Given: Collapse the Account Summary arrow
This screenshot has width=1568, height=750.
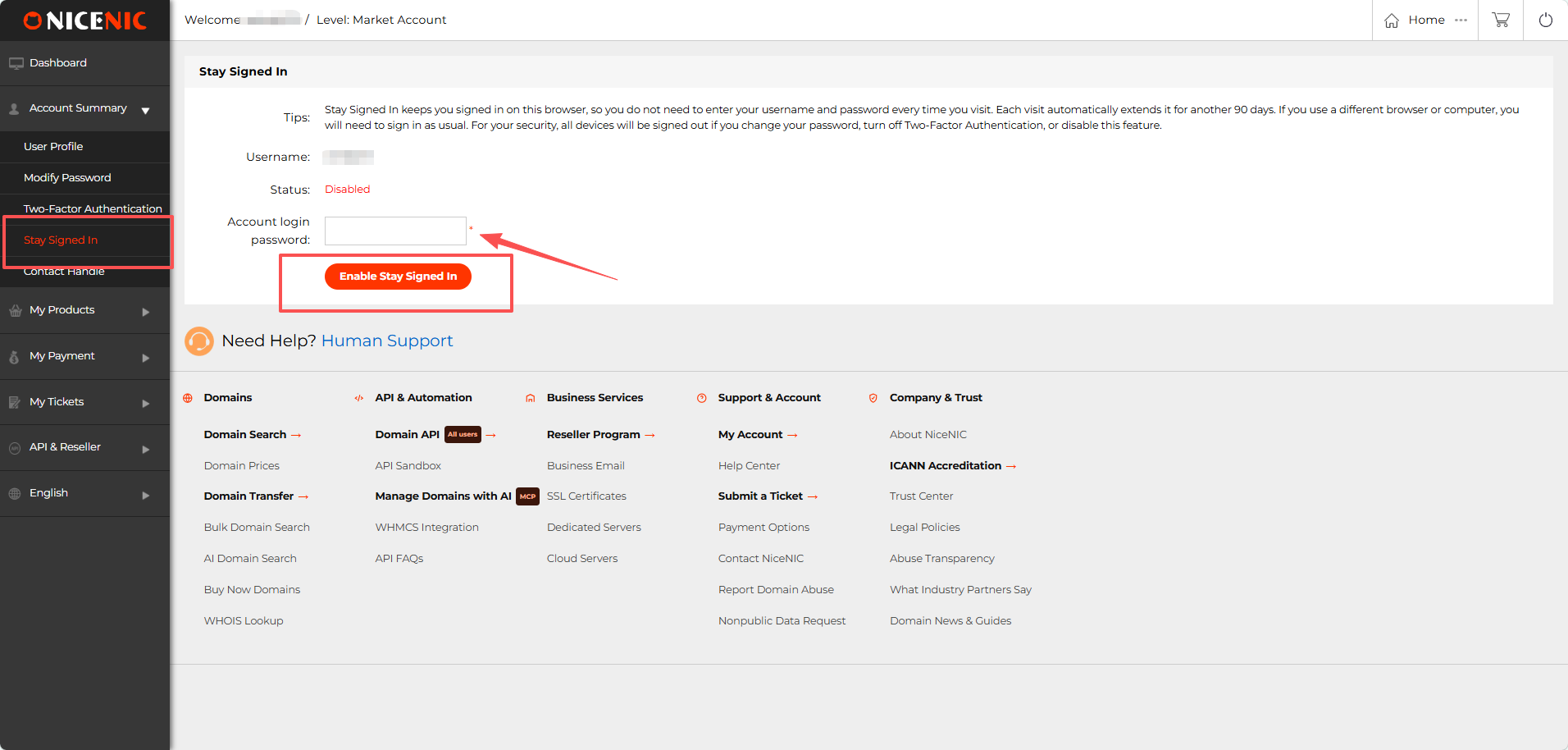Looking at the screenshot, I should point(145,111).
